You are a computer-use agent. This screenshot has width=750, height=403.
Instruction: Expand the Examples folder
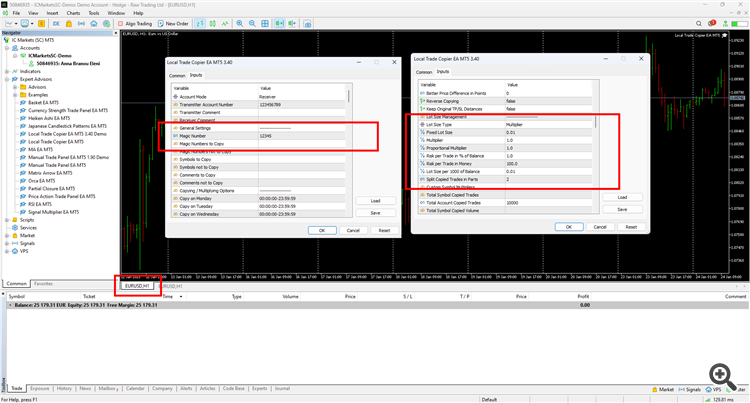click(x=15, y=95)
